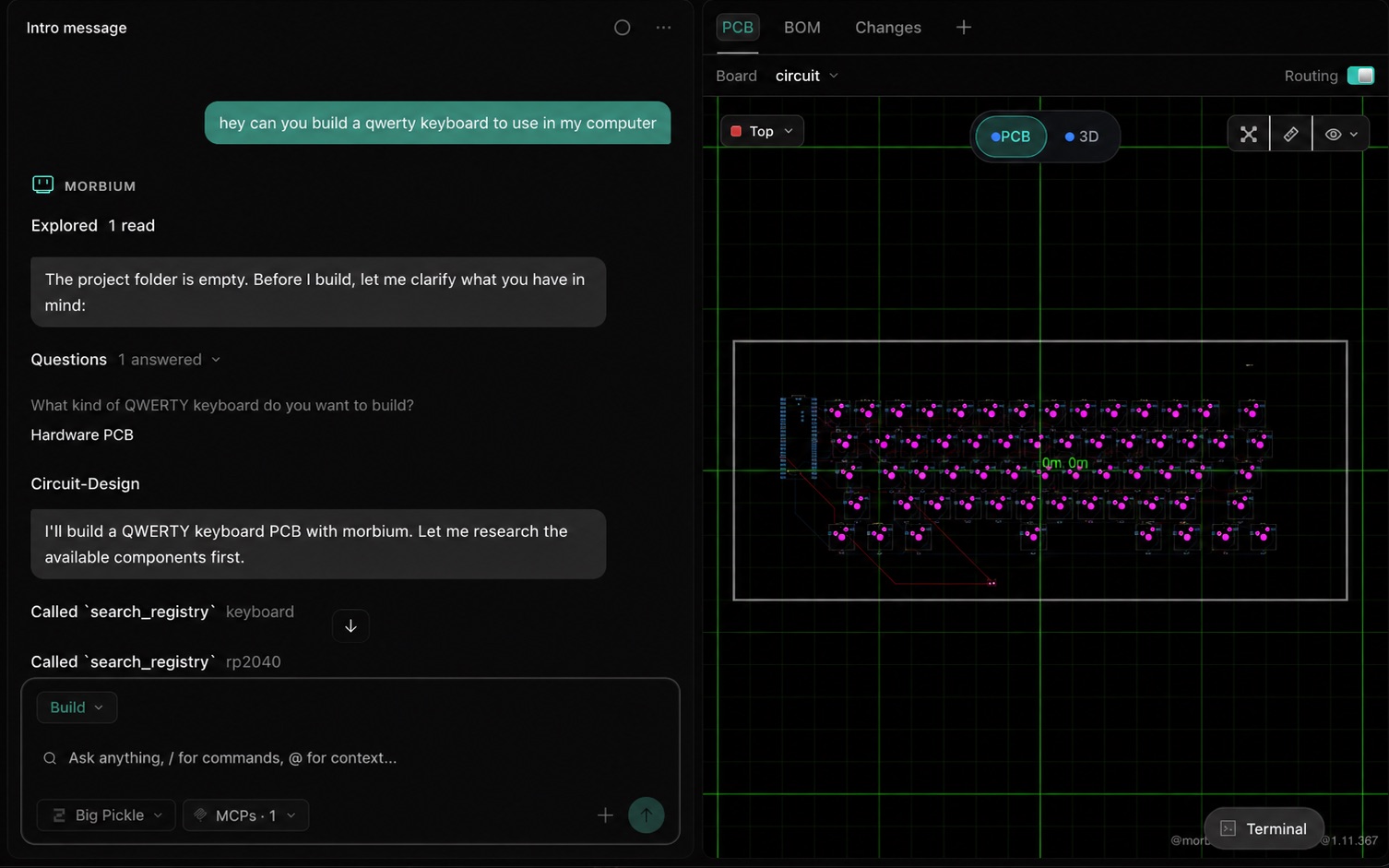Send message with green arrow button
Image resolution: width=1389 pixels, height=868 pixels.
[646, 815]
